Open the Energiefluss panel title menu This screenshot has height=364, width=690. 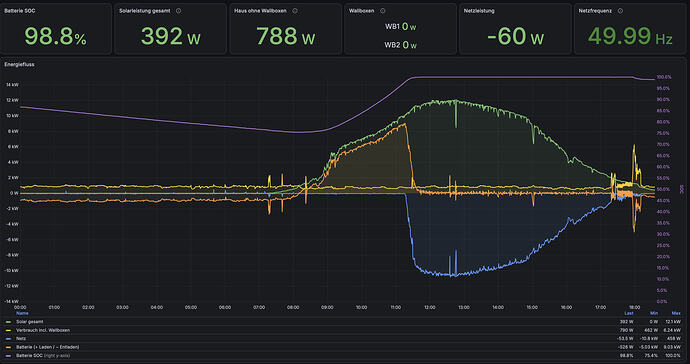pyautogui.click(x=19, y=64)
